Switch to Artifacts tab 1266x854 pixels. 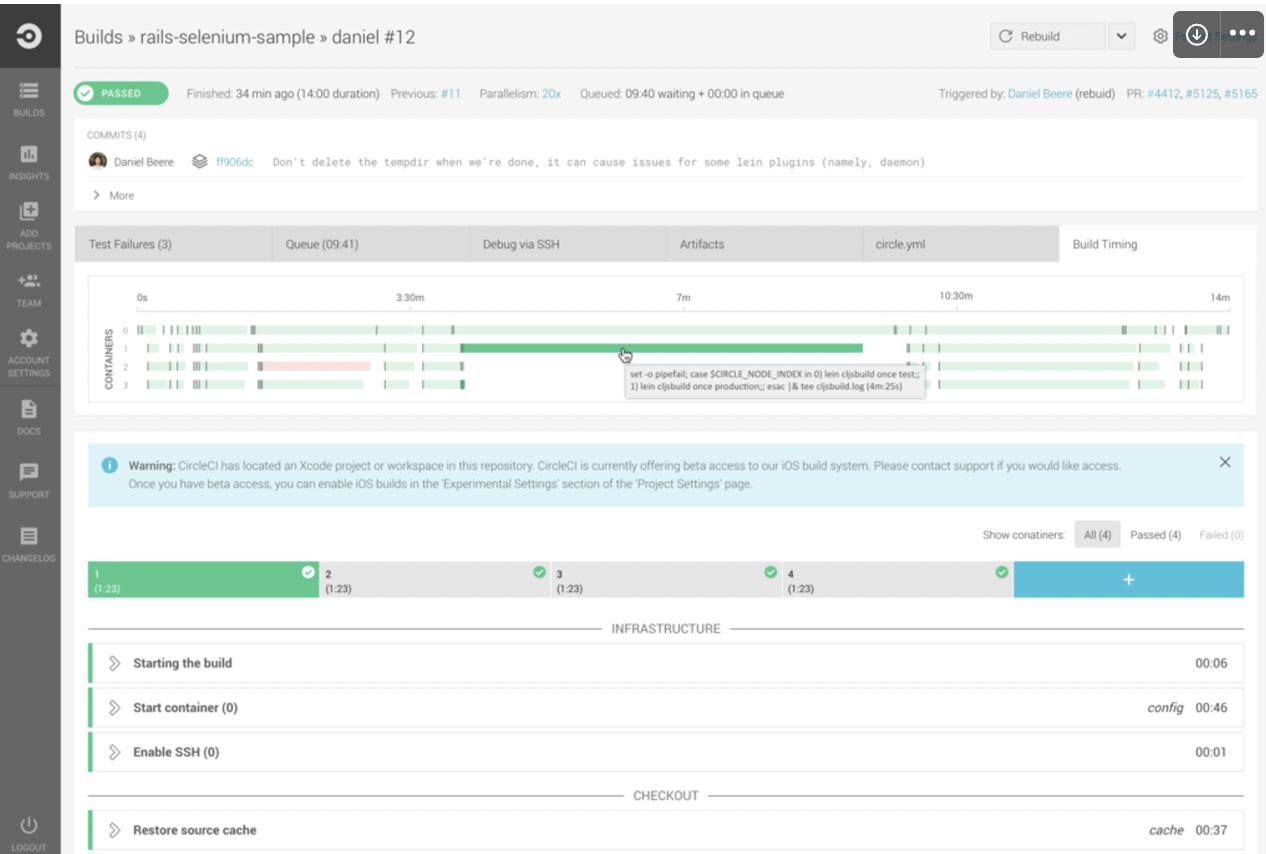click(765, 244)
